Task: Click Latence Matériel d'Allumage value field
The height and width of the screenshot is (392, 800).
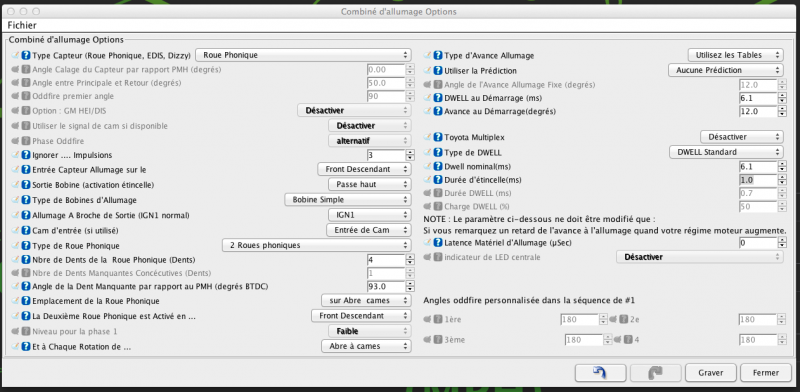Action: coord(758,243)
